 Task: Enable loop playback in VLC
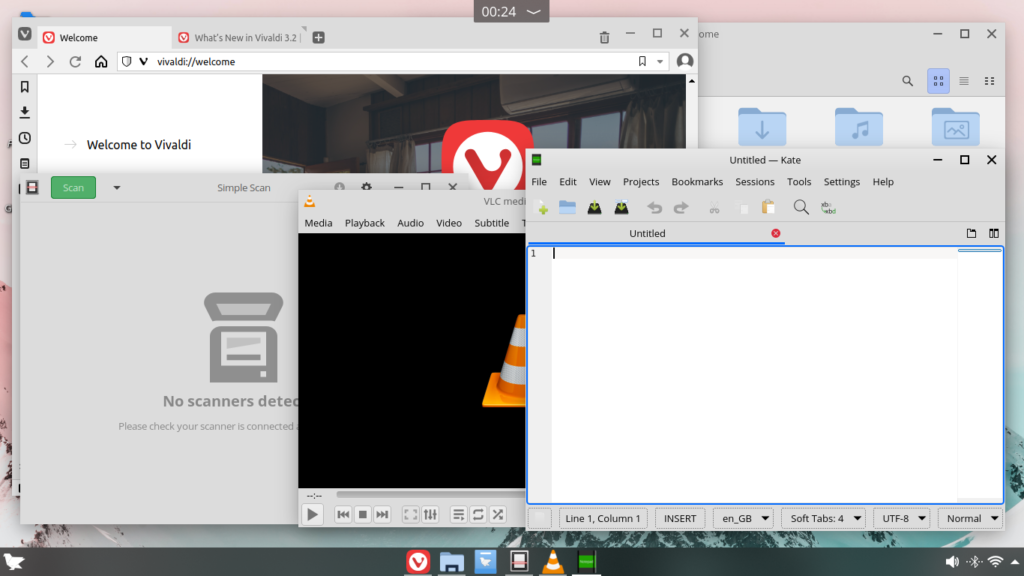[x=477, y=514]
